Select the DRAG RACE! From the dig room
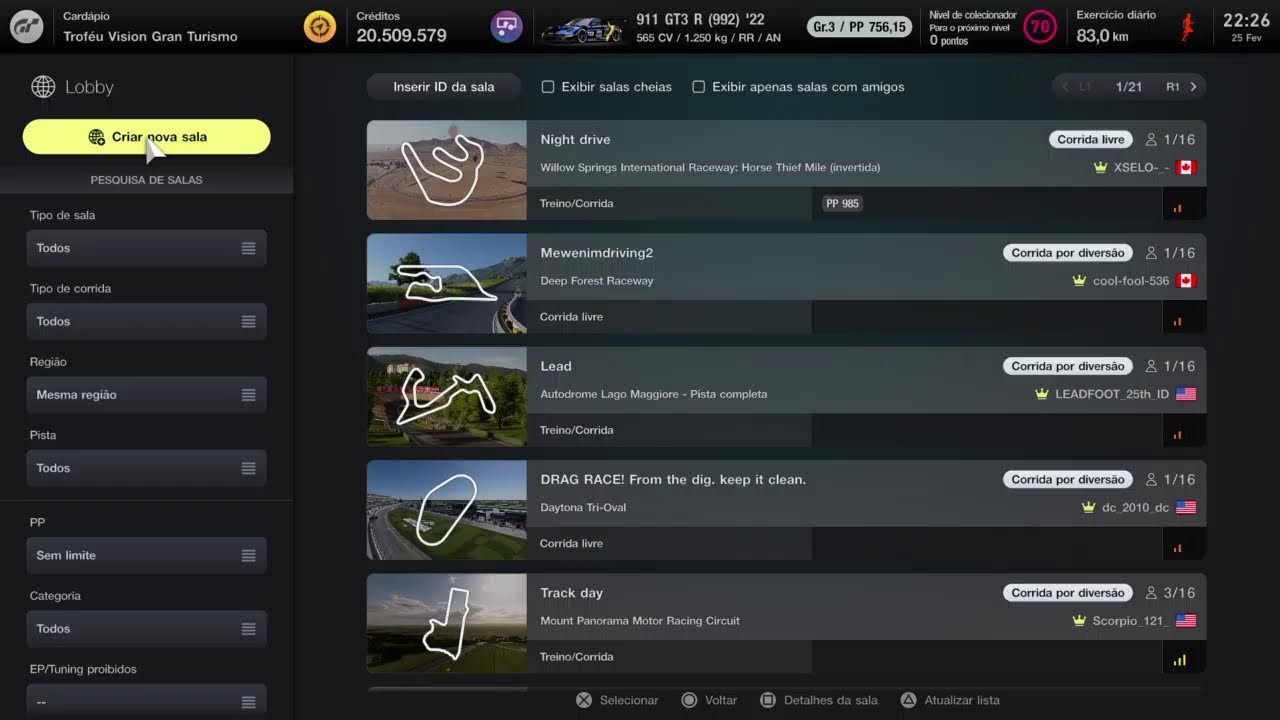Viewport: 1280px width, 720px height. click(786, 510)
